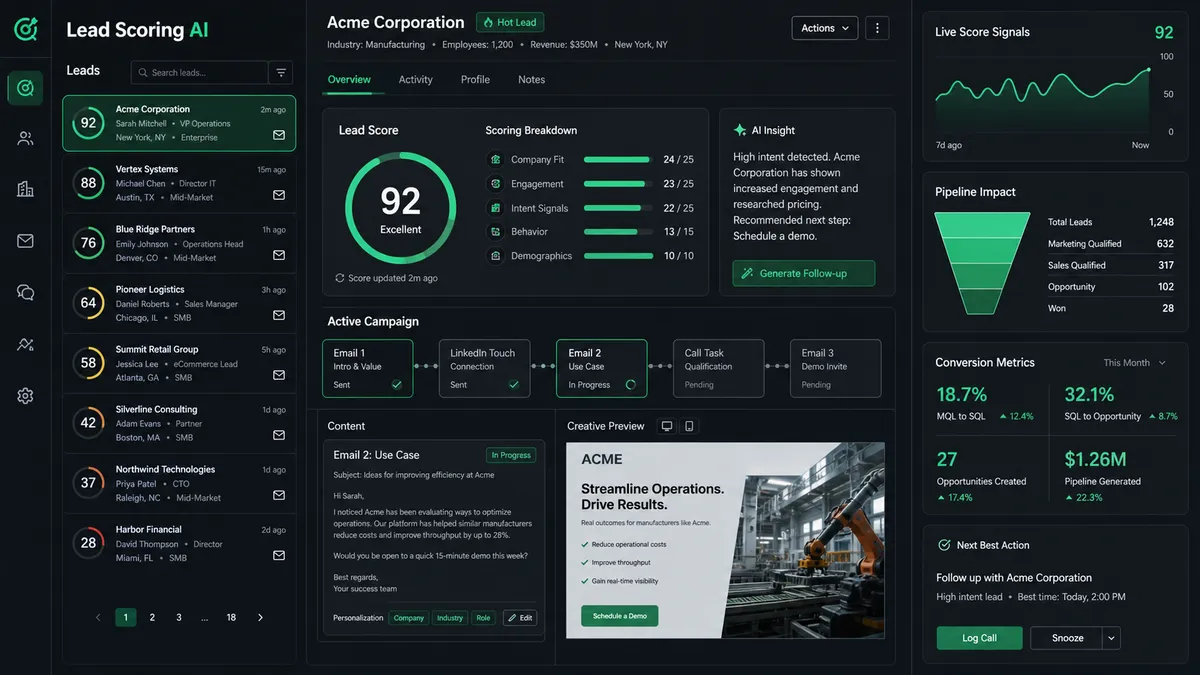Go to previous page of leads
This screenshot has height=675, width=1200.
point(98,618)
